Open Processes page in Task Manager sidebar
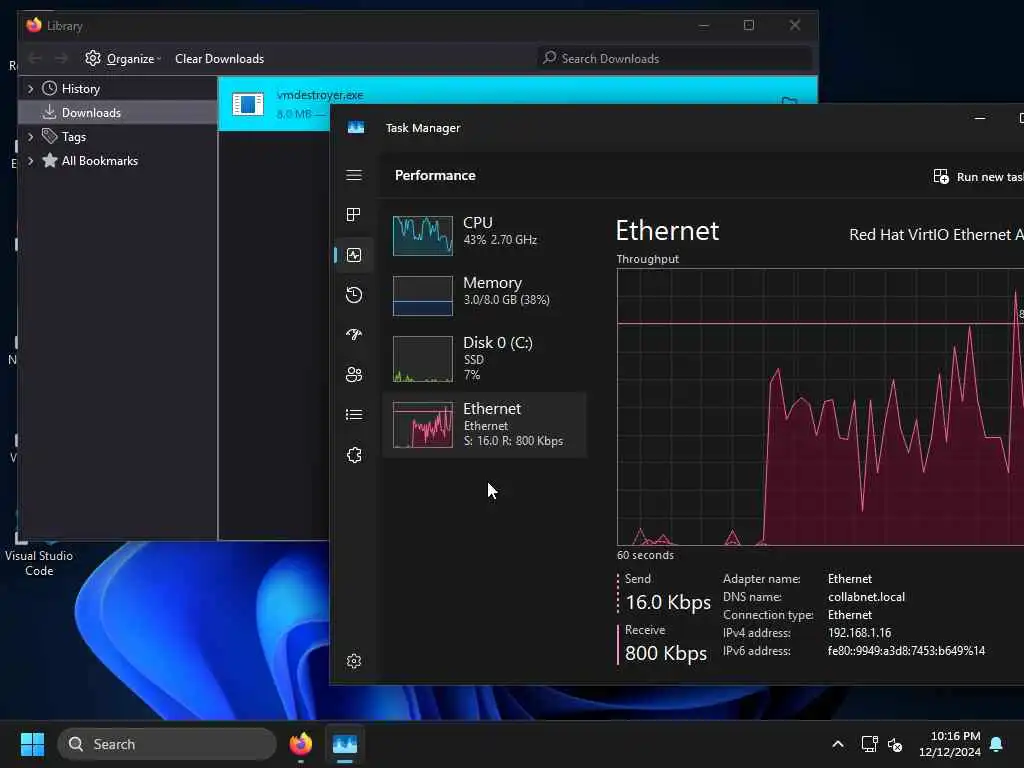1024x768 pixels. 354,215
